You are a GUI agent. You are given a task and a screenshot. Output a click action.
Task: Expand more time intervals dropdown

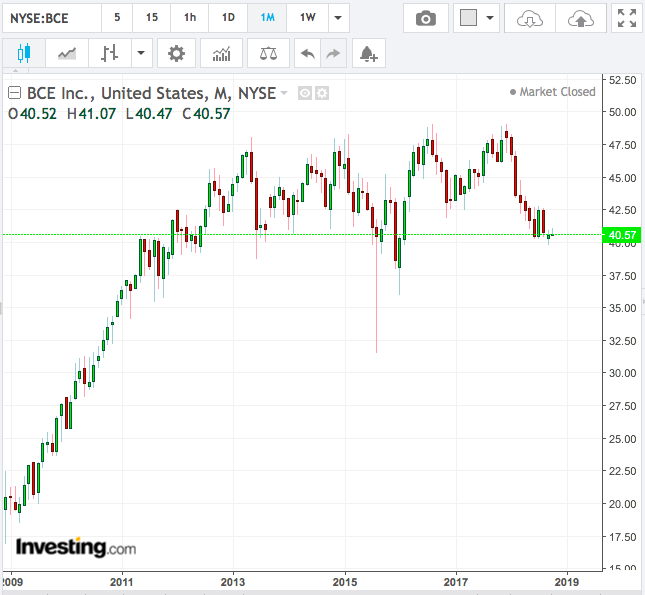tap(339, 18)
